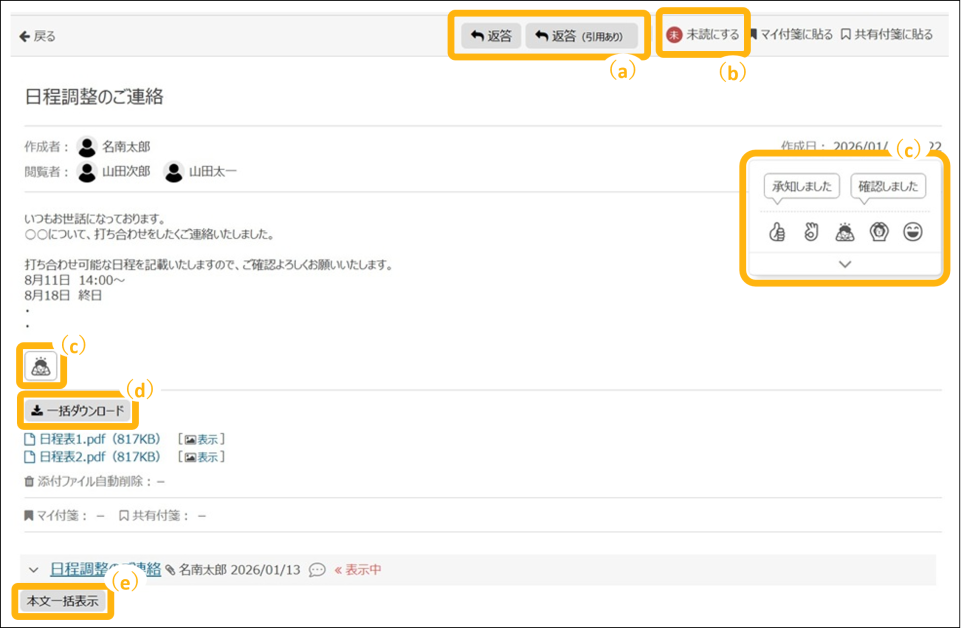Click the 本文一括表示 button

click(62, 601)
